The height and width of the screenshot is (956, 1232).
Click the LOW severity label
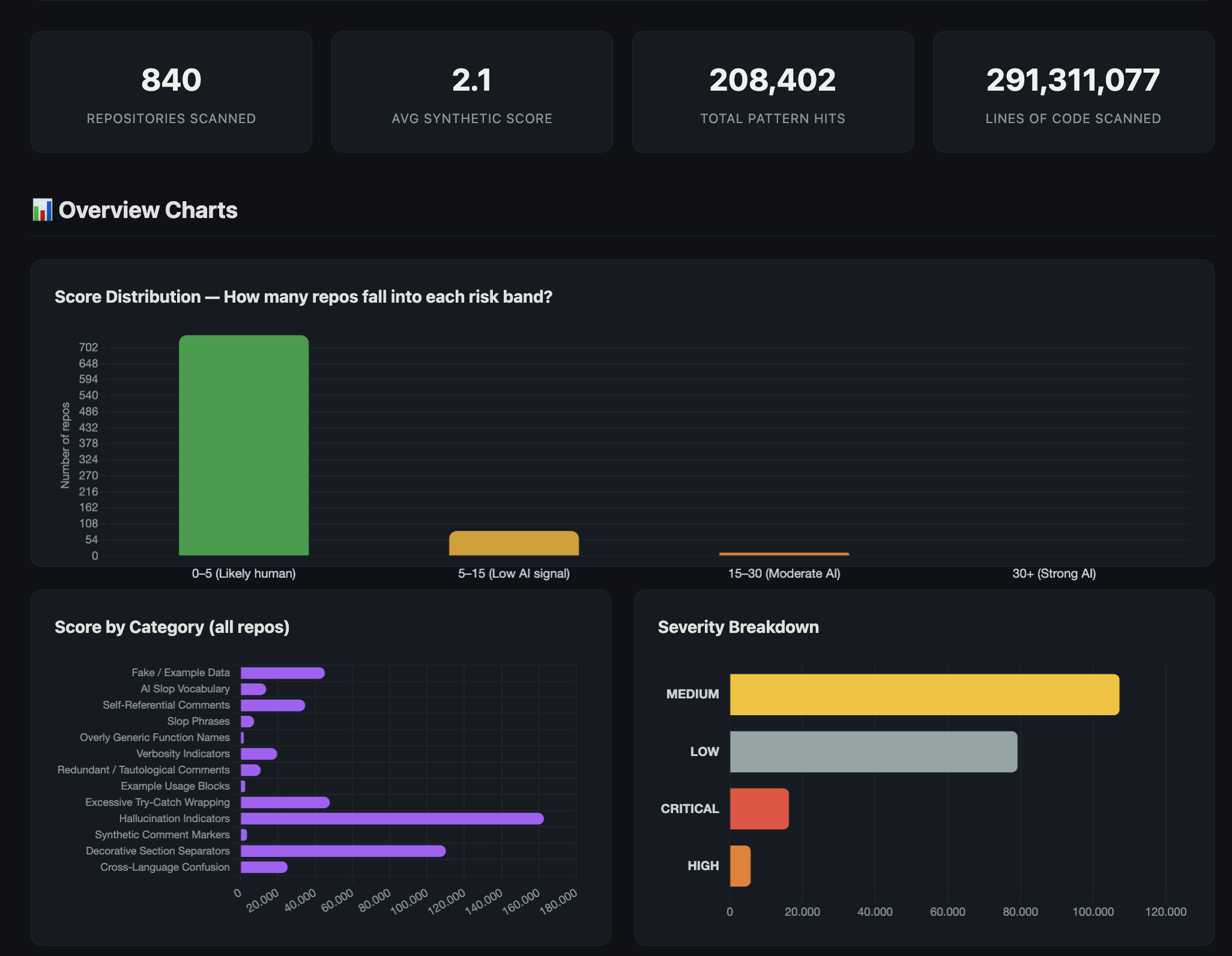[705, 752]
